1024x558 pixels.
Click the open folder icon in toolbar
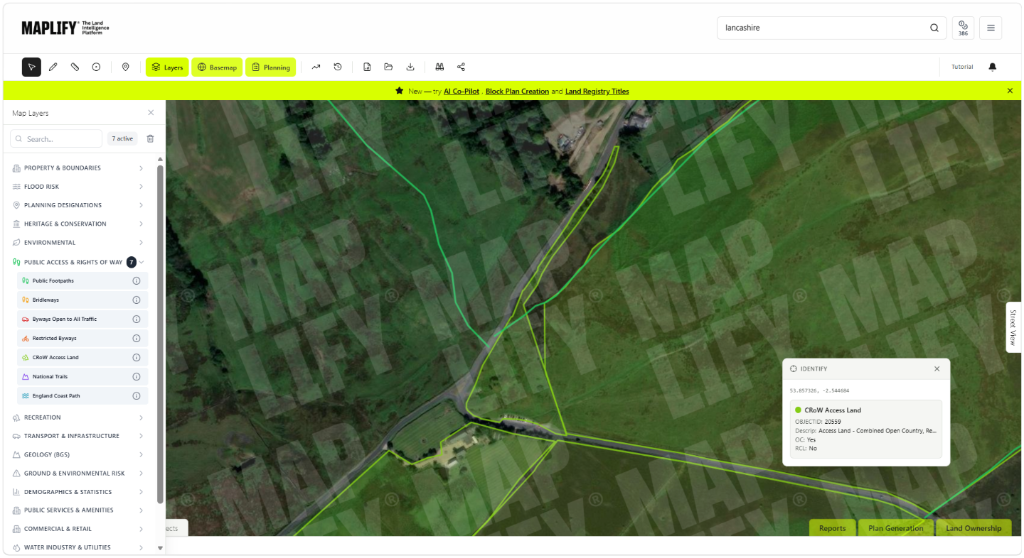[x=389, y=67]
